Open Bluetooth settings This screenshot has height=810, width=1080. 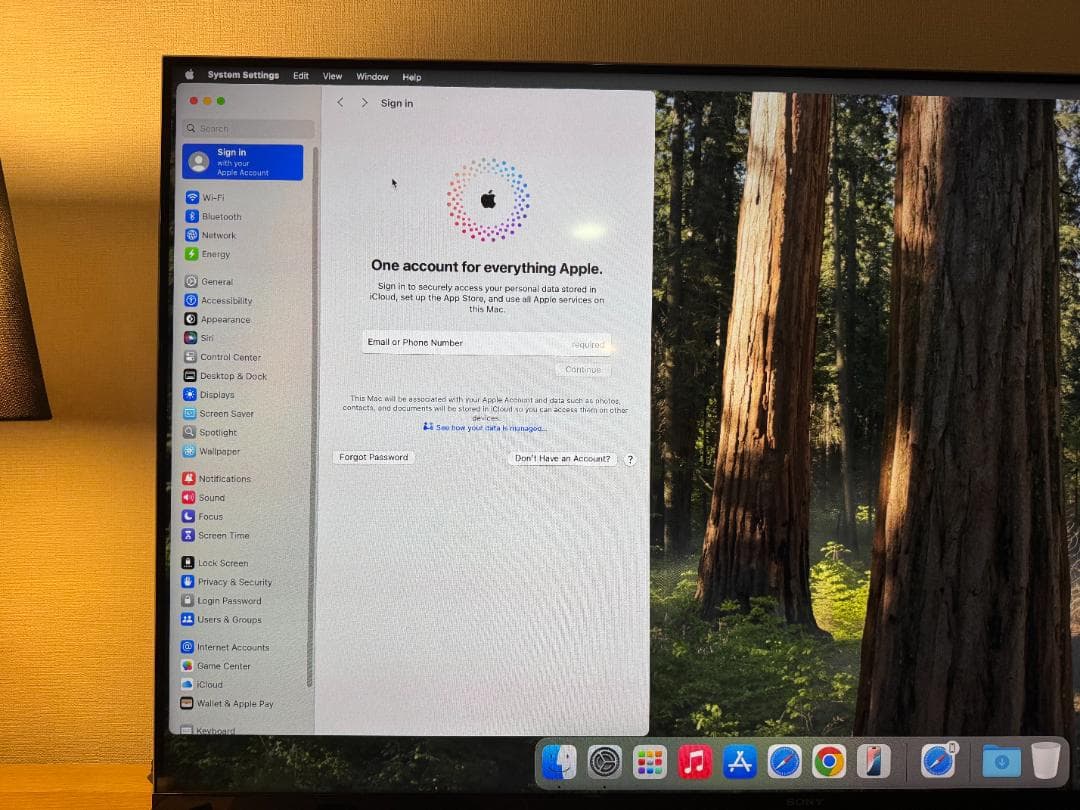coord(218,216)
